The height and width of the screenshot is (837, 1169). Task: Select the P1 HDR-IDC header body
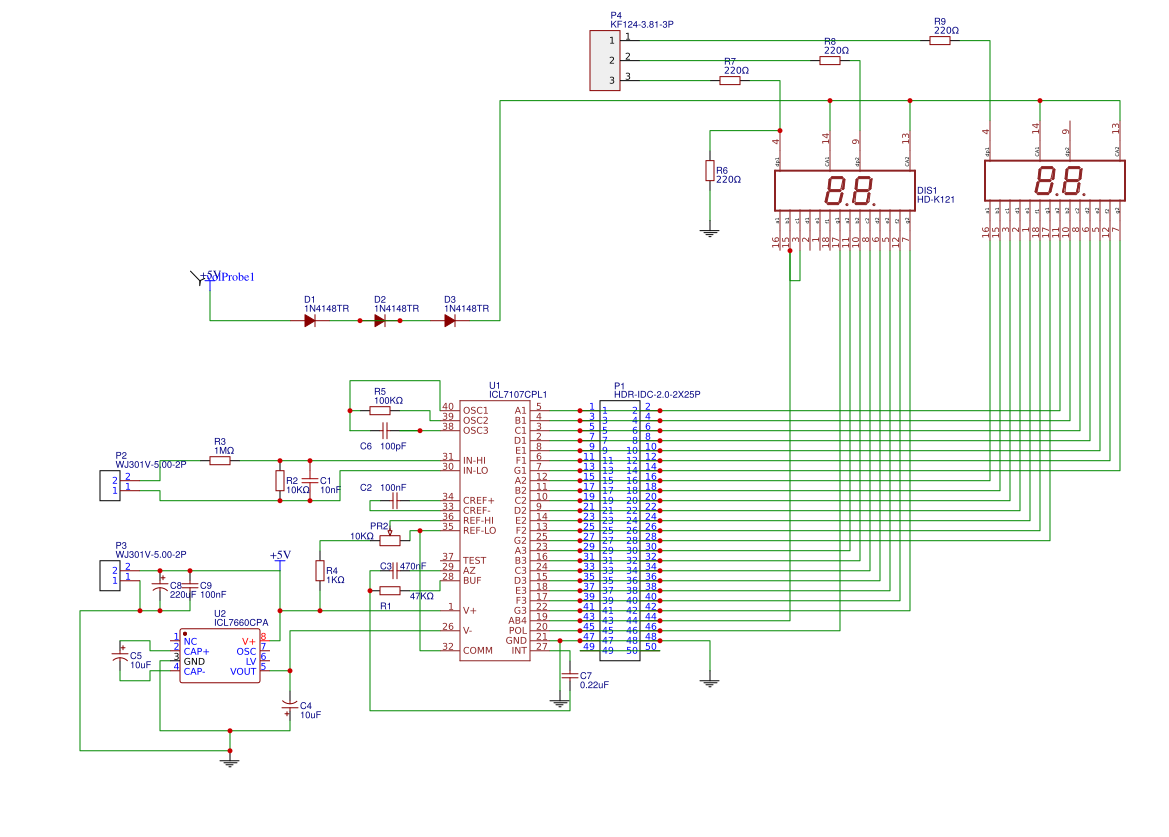click(x=620, y=531)
